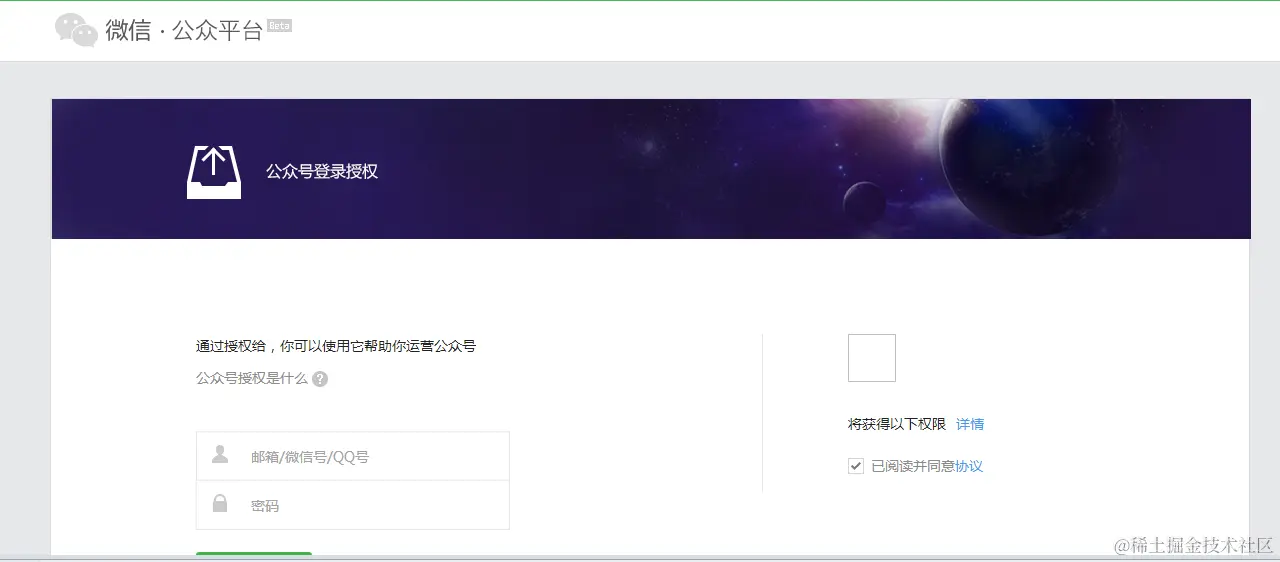Screen dimensions: 1280x562
Task: Focus the 密码 password field
Action: click(x=353, y=505)
